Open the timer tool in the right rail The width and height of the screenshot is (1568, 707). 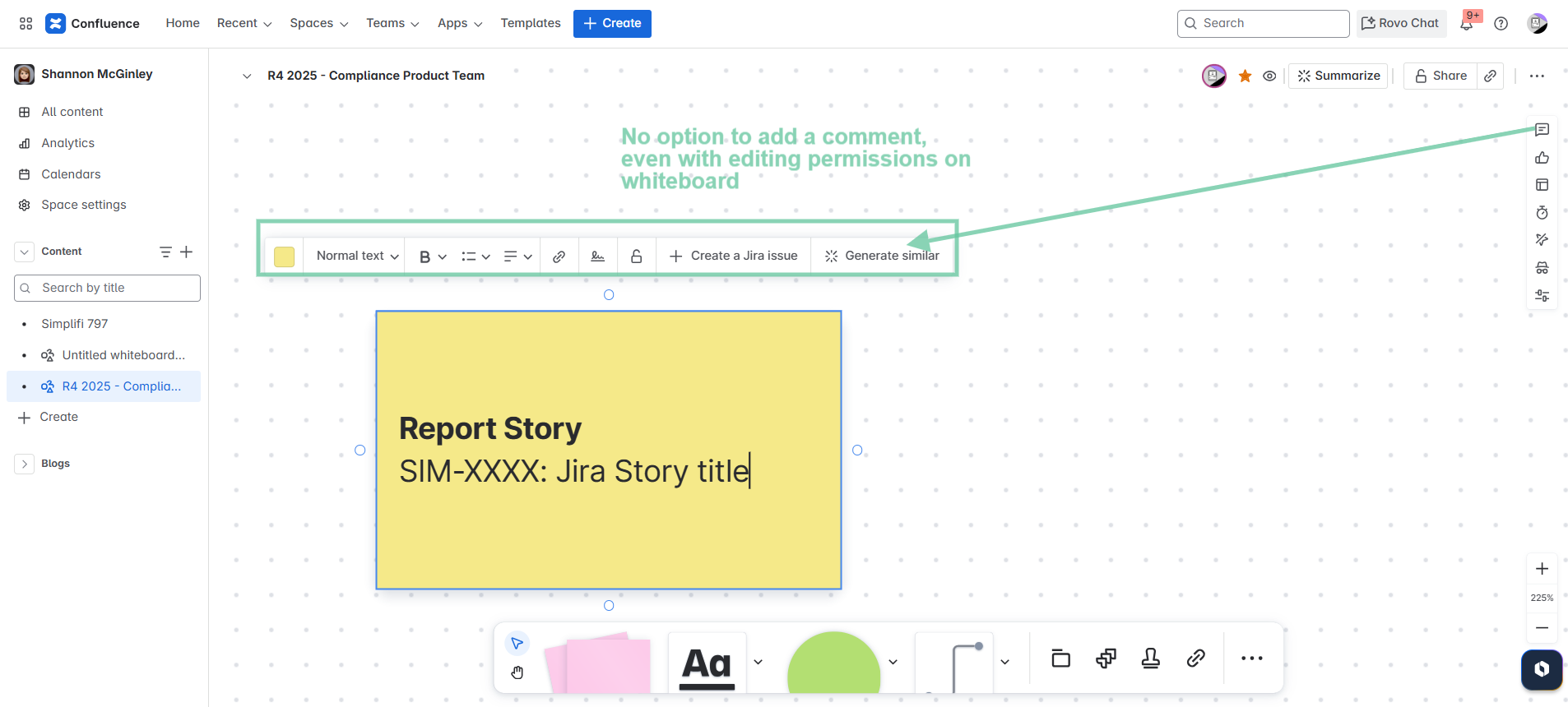[x=1542, y=213]
